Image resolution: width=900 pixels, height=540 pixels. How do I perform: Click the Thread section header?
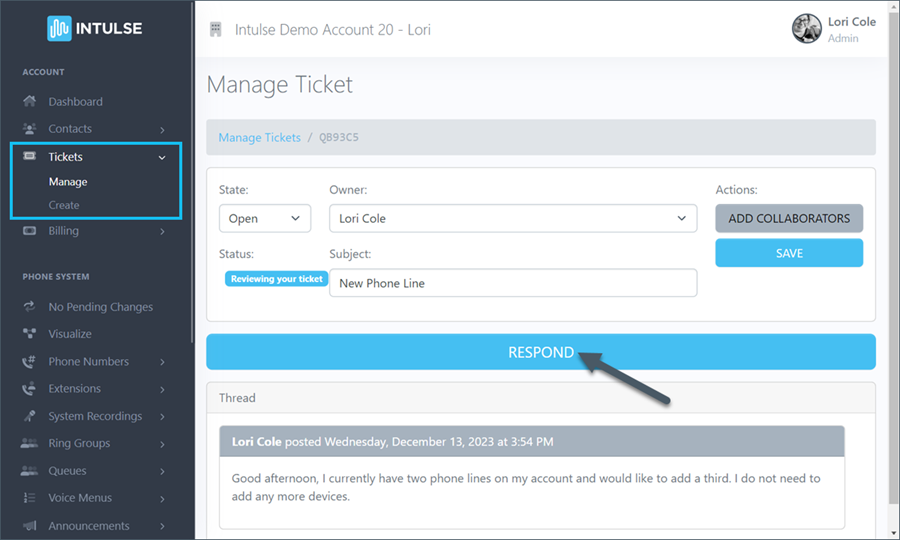pyautogui.click(x=541, y=398)
